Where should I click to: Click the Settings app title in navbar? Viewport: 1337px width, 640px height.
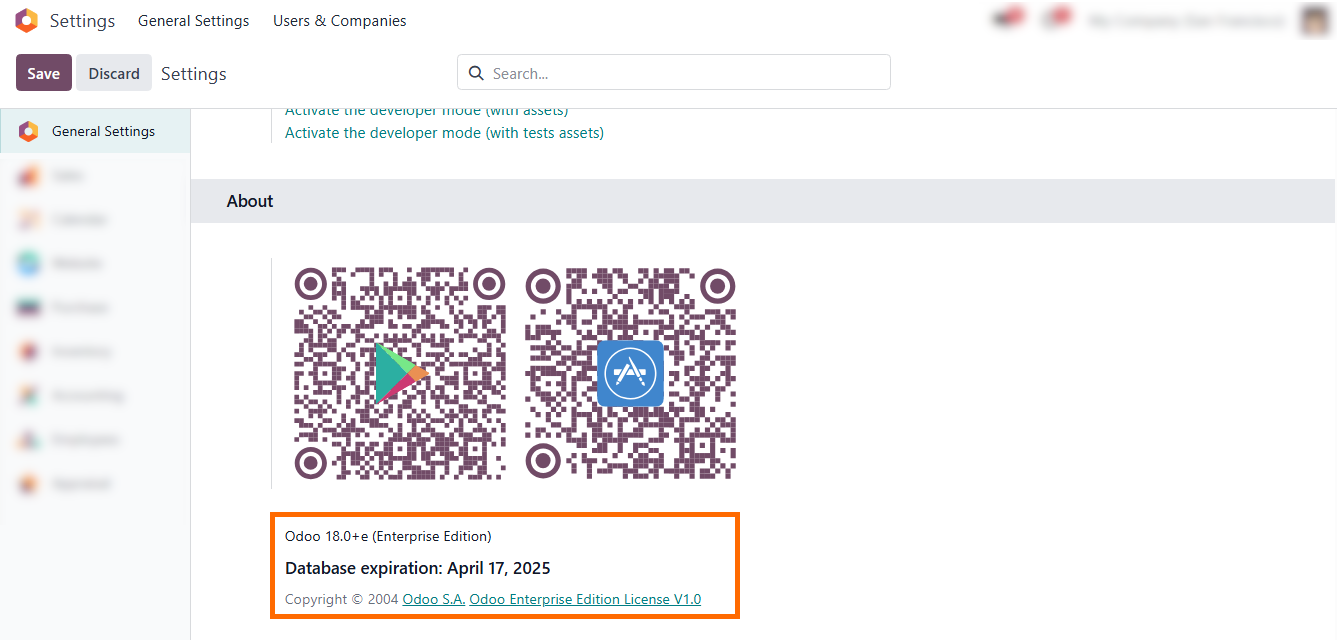tap(82, 21)
